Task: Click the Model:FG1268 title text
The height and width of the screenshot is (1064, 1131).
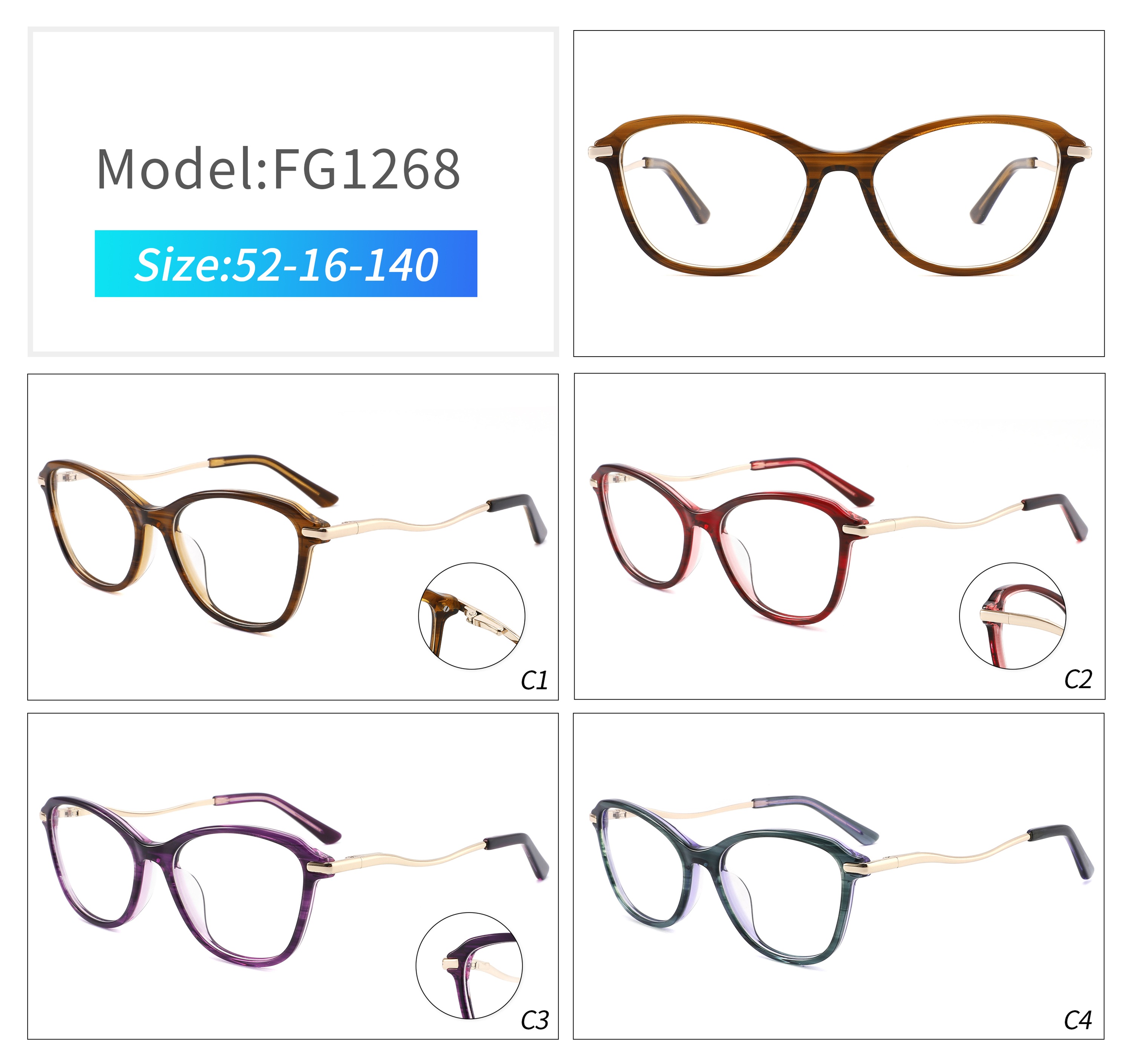Action: 278,168
